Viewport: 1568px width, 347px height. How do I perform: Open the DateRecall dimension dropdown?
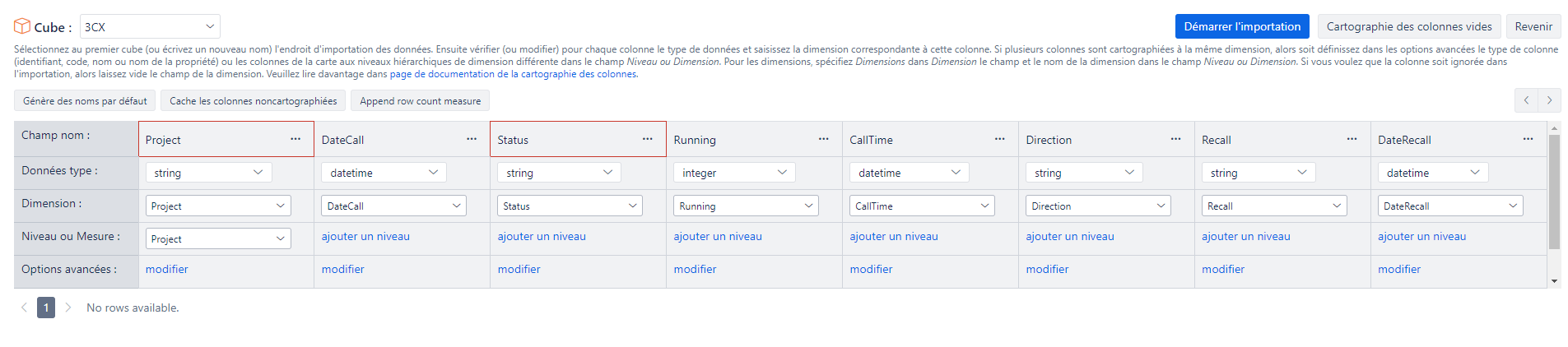1451,206
